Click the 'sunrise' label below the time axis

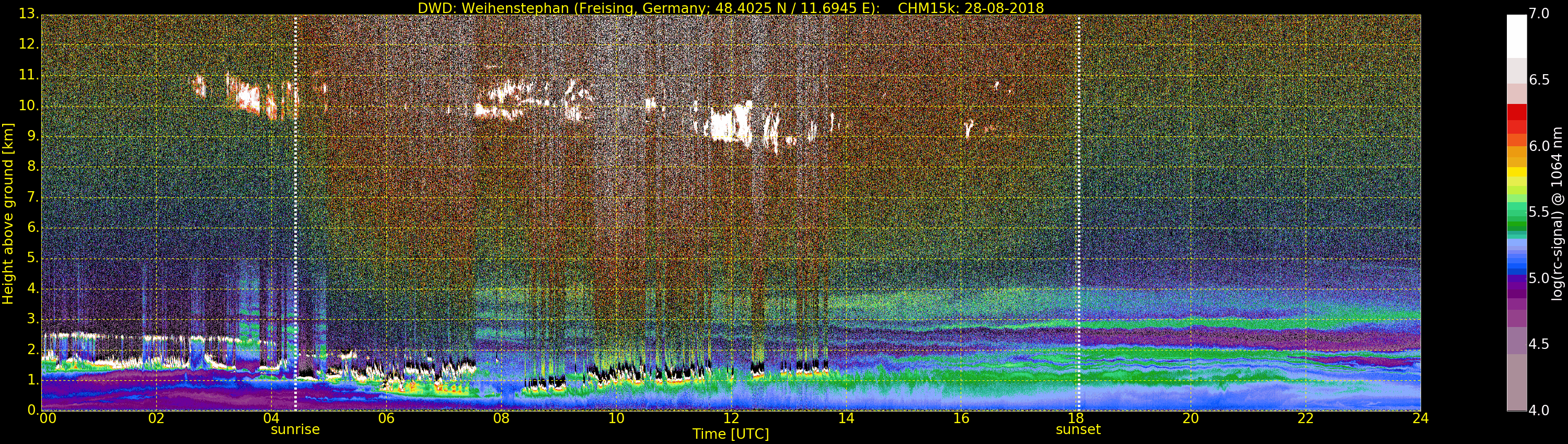pos(295,429)
